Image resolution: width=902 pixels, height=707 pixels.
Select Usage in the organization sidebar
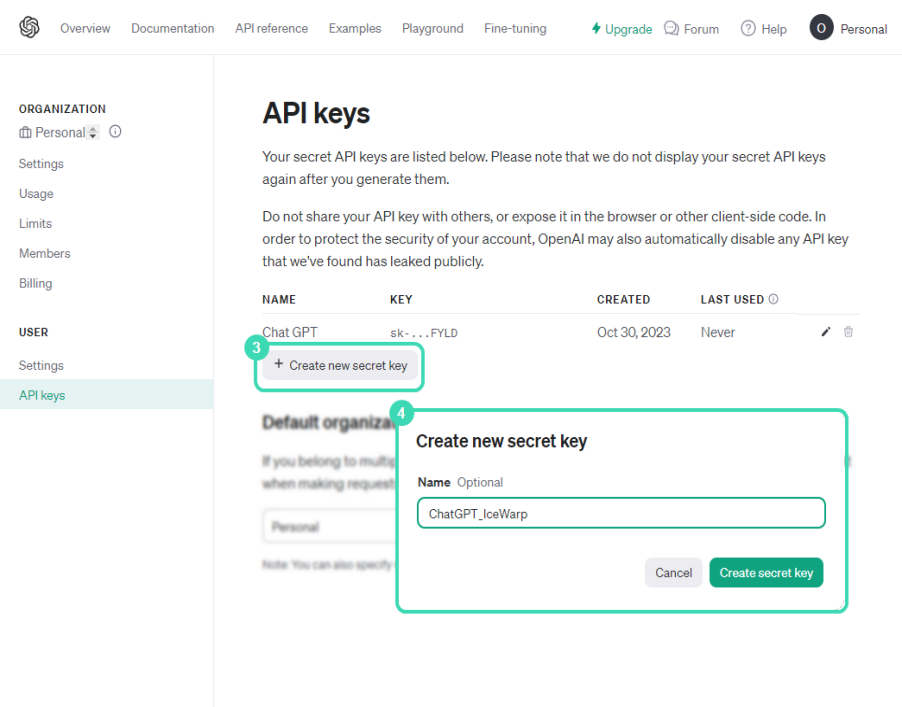(36, 193)
